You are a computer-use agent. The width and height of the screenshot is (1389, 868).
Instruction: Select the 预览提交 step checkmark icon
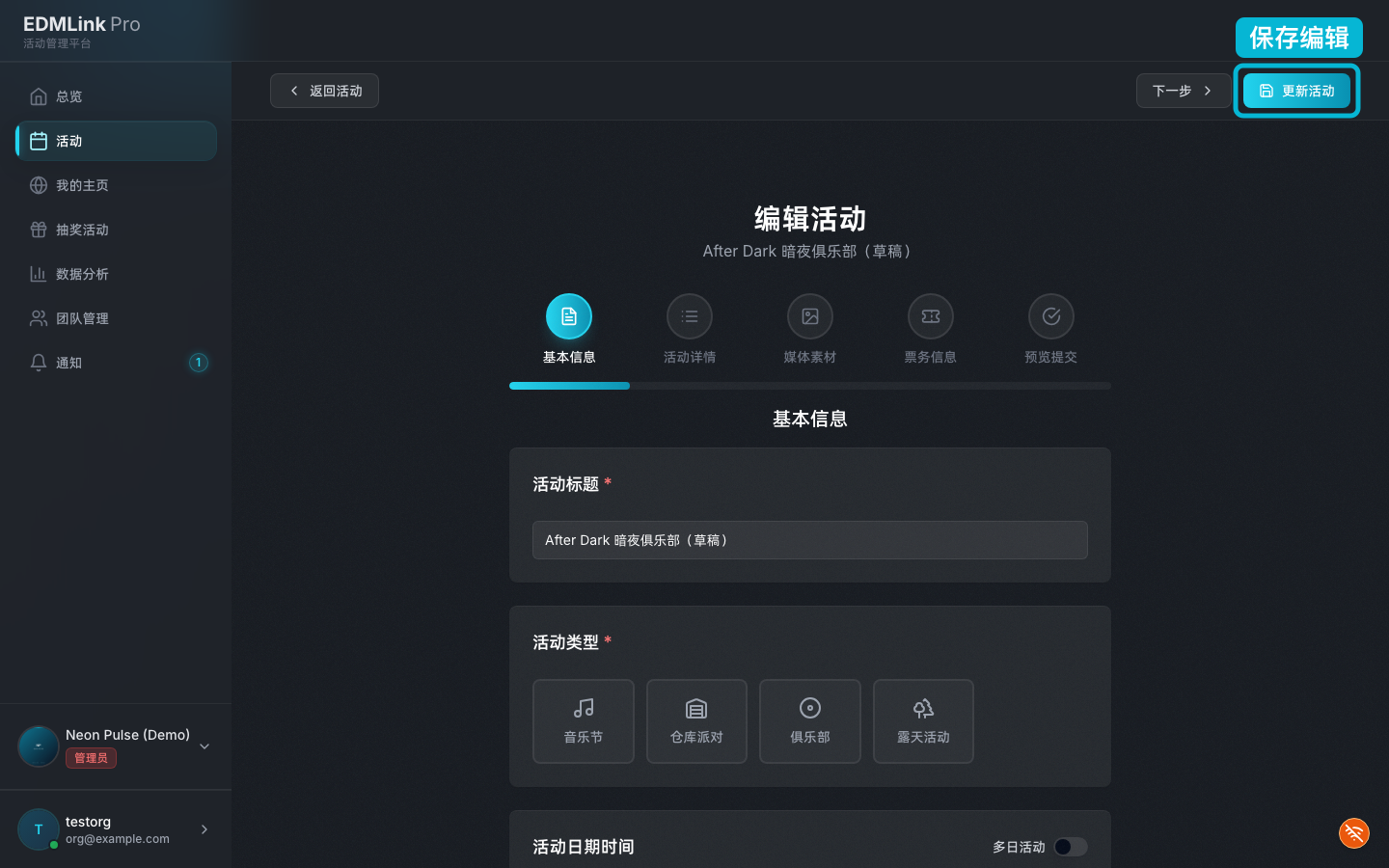coord(1051,316)
